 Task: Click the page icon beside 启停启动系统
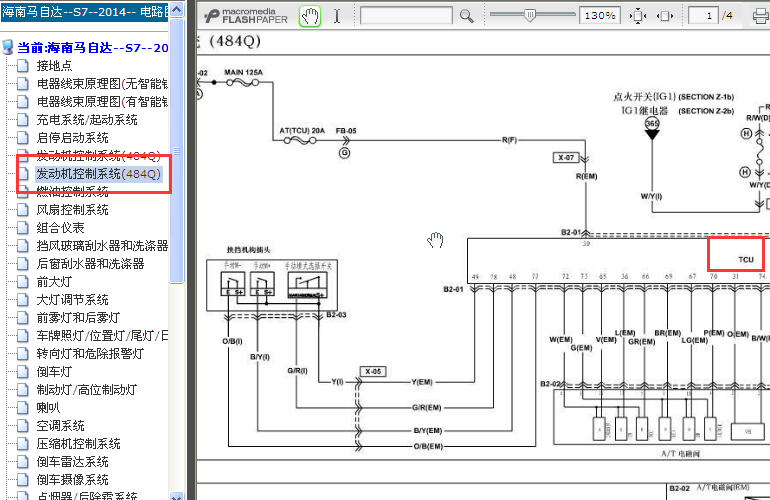[23, 138]
